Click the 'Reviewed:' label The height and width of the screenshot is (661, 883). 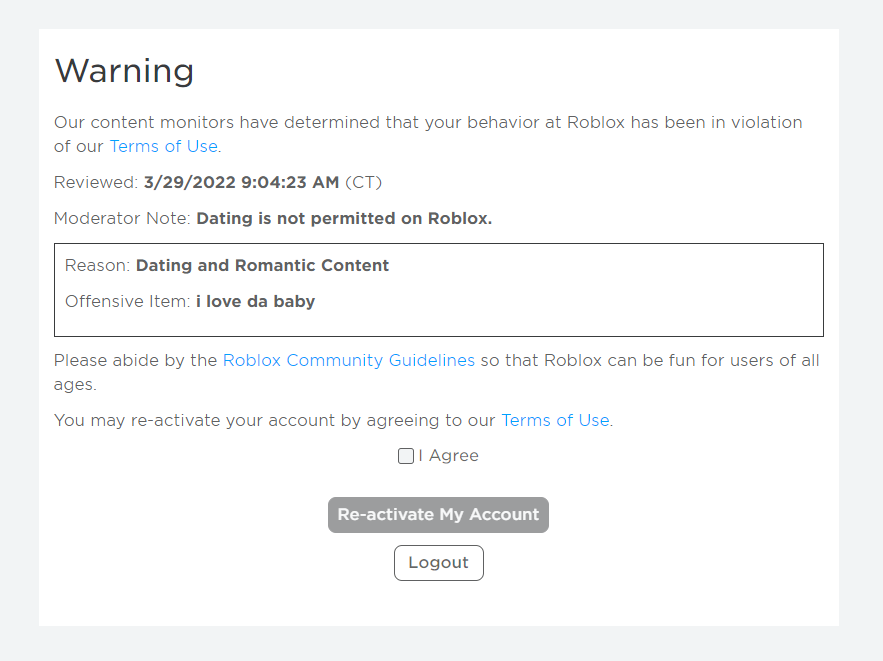[96, 182]
